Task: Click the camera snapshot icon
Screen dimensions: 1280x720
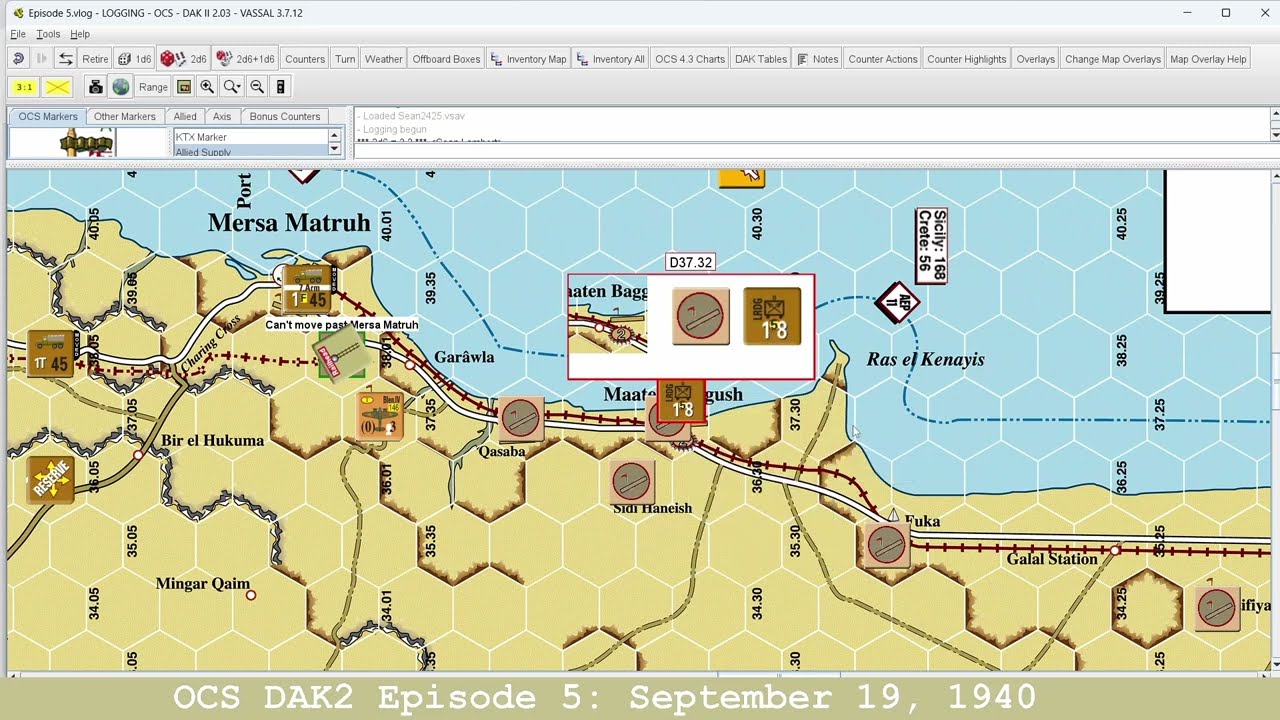Action: pyautogui.click(x=96, y=87)
